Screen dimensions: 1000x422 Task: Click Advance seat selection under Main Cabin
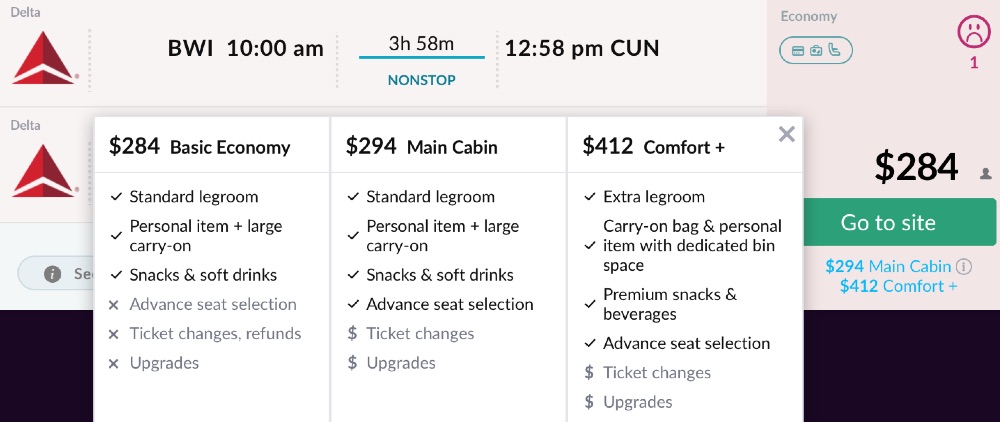pos(449,304)
